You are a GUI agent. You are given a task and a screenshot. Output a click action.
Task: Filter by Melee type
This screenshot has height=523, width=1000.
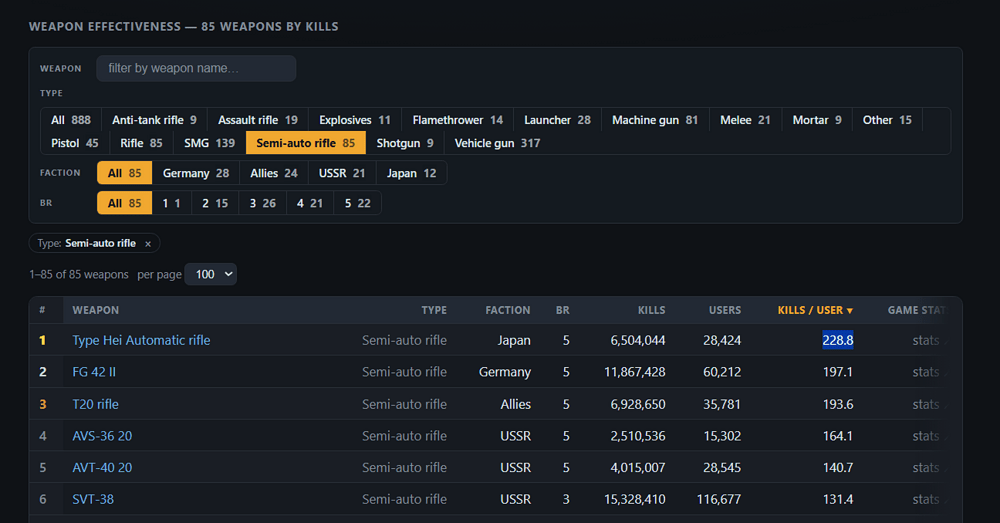tap(746, 120)
